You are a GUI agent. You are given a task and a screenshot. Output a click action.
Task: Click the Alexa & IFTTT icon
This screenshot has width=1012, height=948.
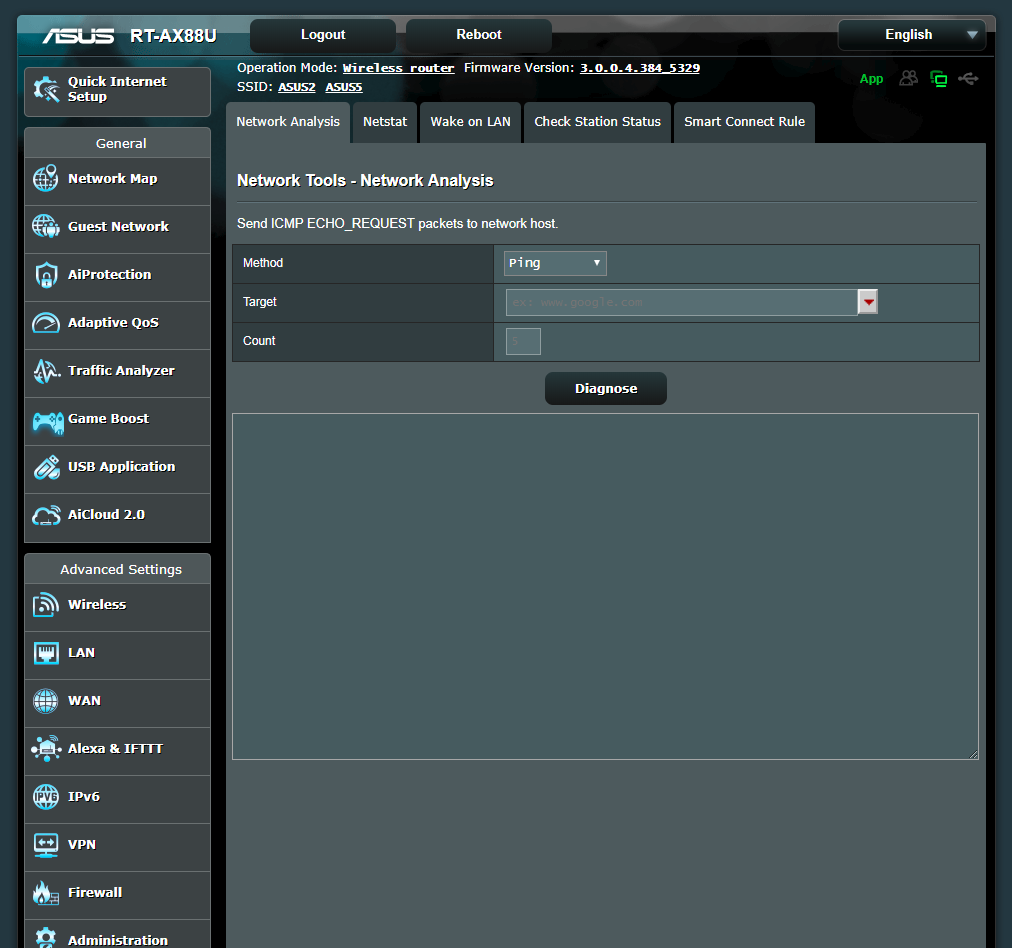tap(46, 749)
